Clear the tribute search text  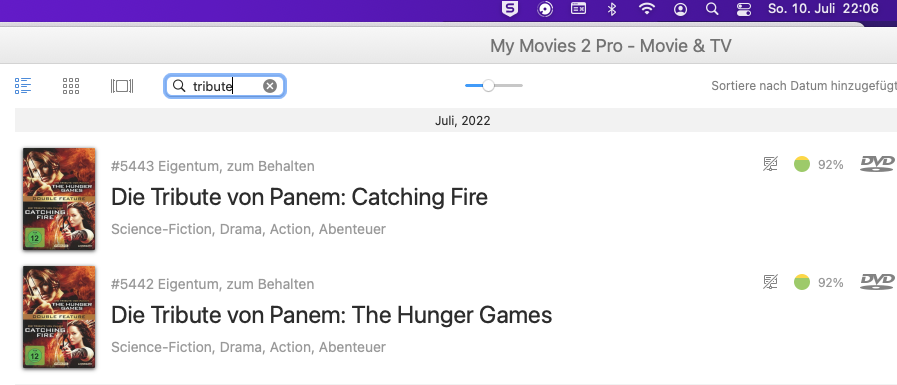(x=269, y=86)
